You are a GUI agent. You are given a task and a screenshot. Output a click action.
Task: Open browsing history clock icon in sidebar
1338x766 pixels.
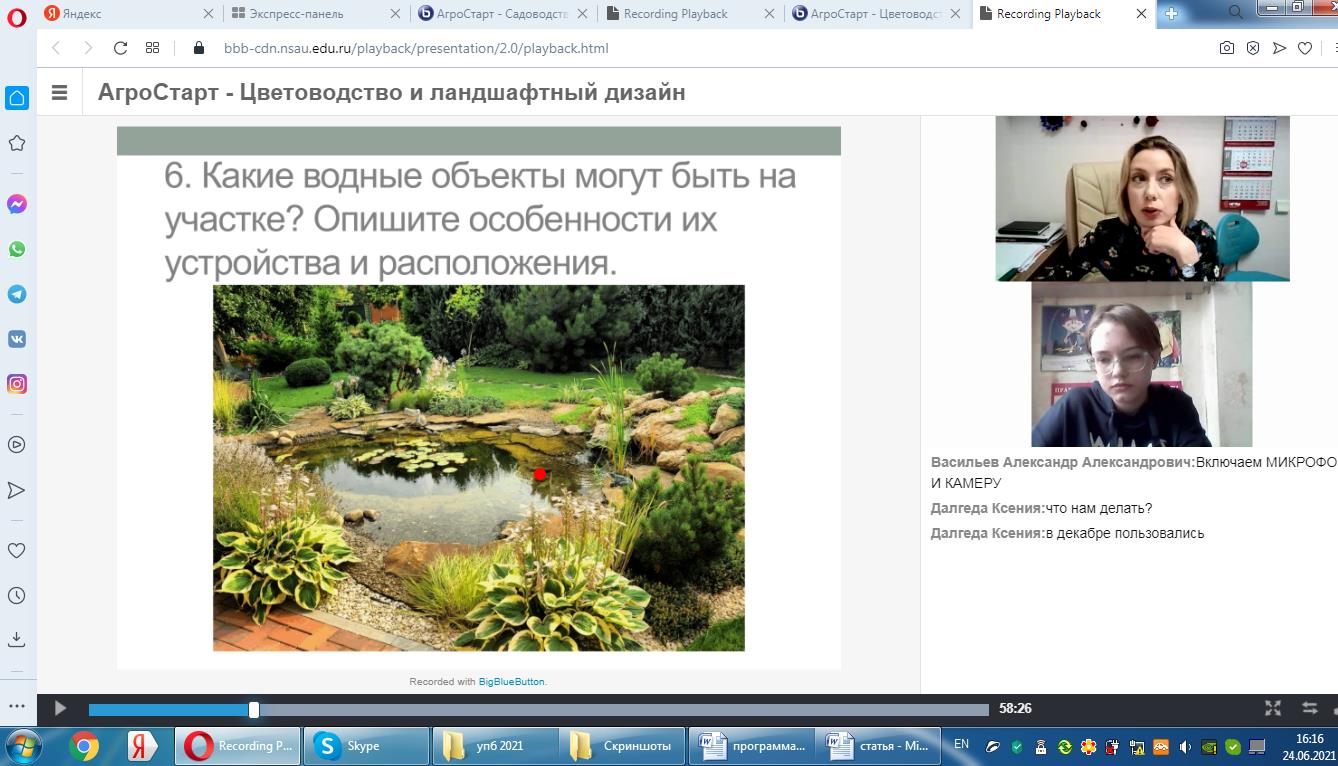tap(17, 596)
